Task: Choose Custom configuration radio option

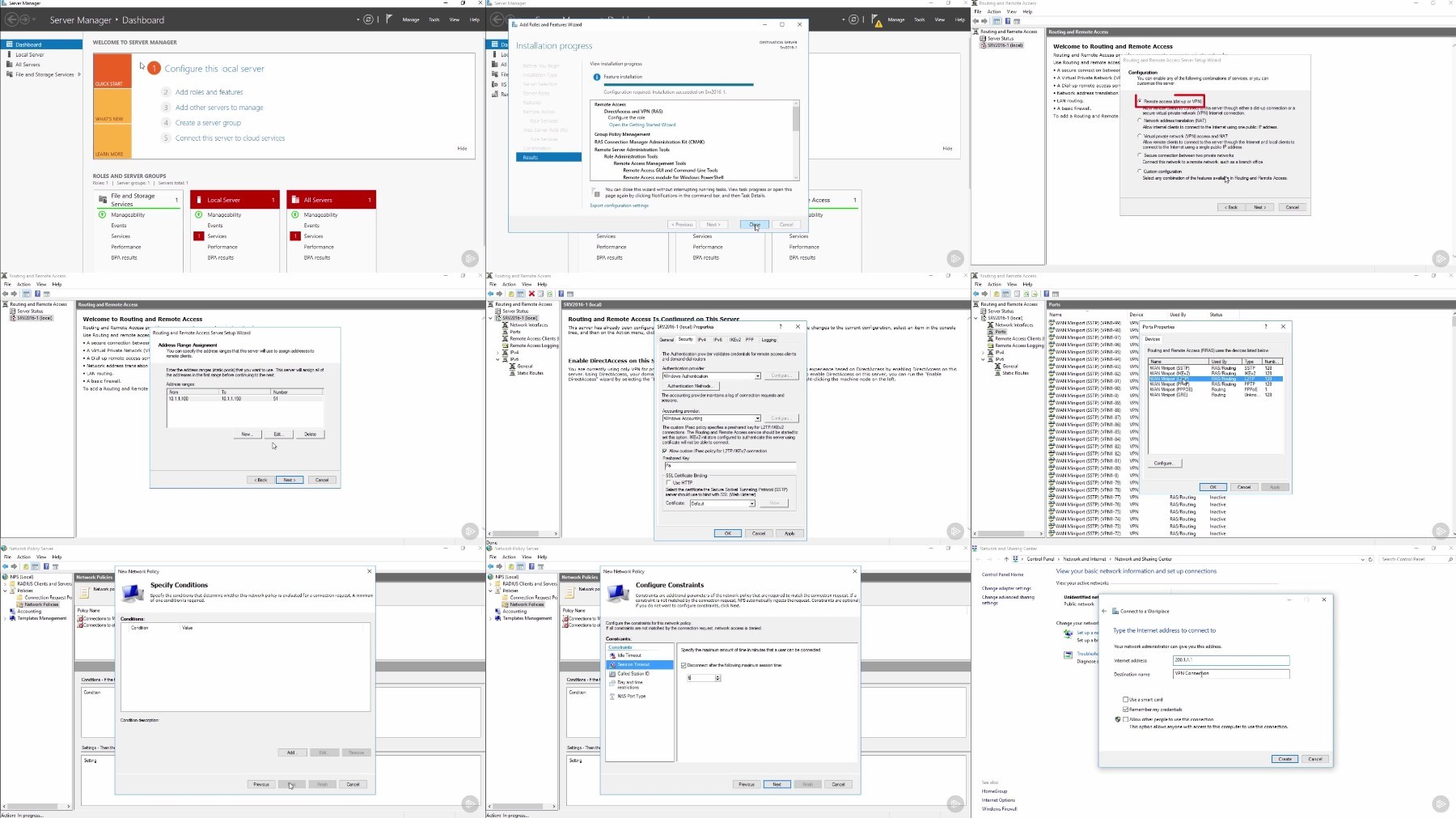Action: tap(1140, 172)
